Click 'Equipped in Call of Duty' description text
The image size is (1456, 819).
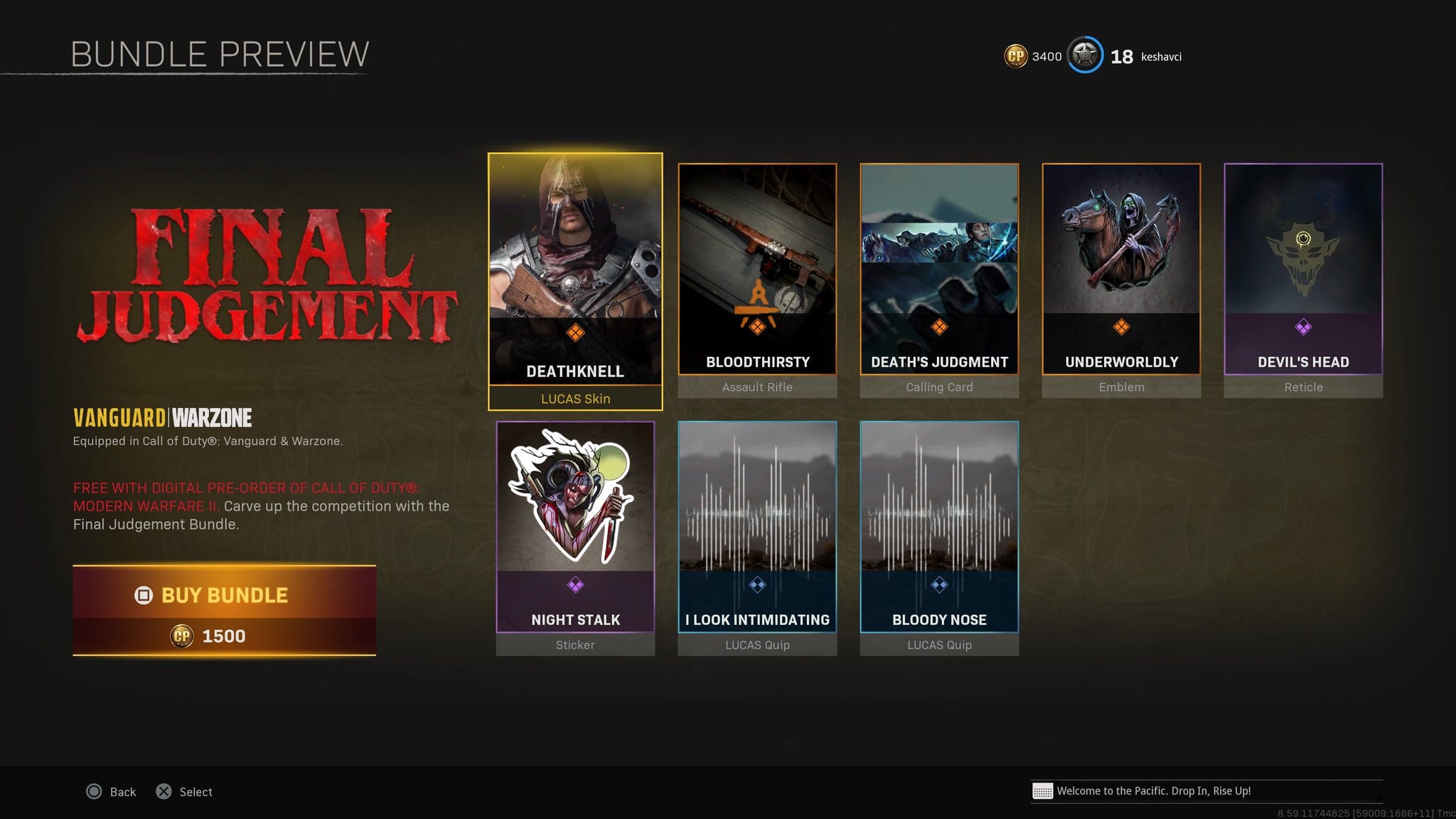coord(208,441)
